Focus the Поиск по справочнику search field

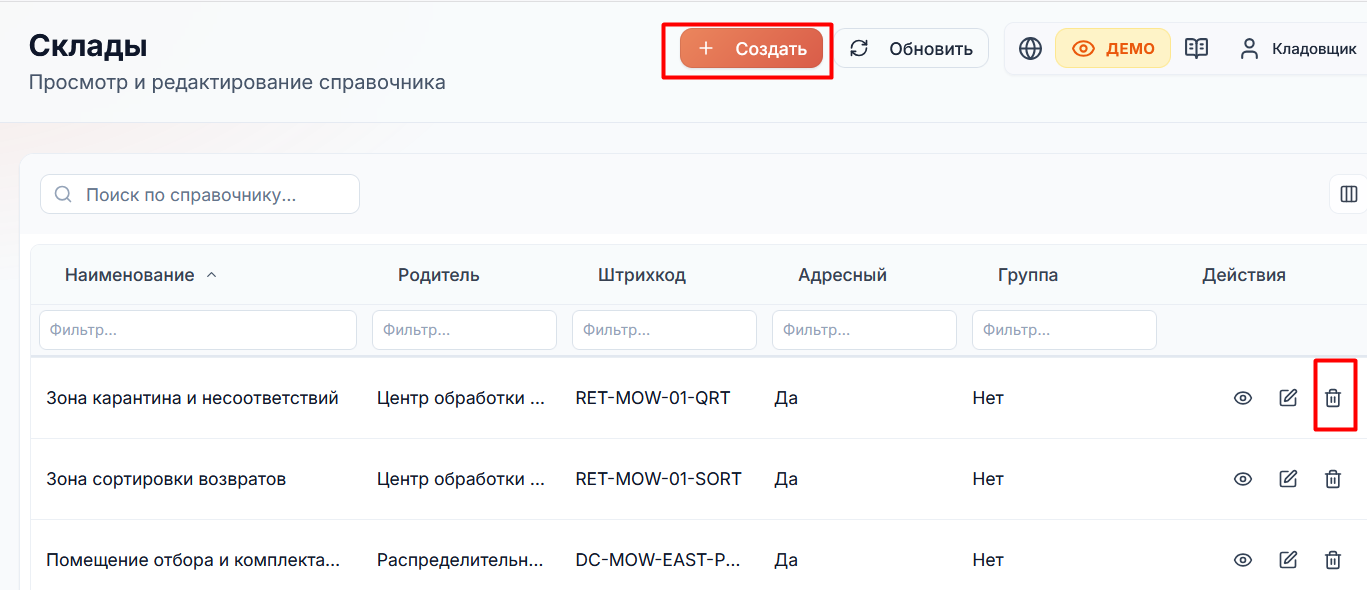tap(200, 194)
